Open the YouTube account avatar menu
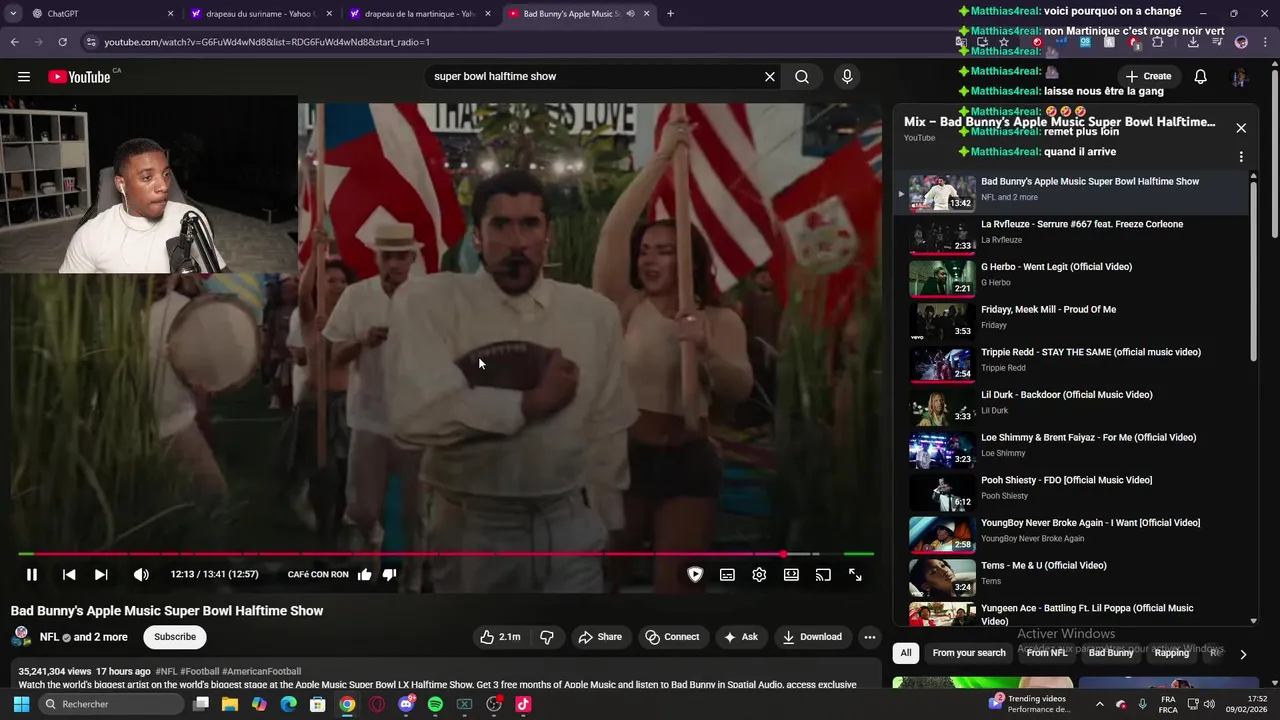 (1240, 77)
